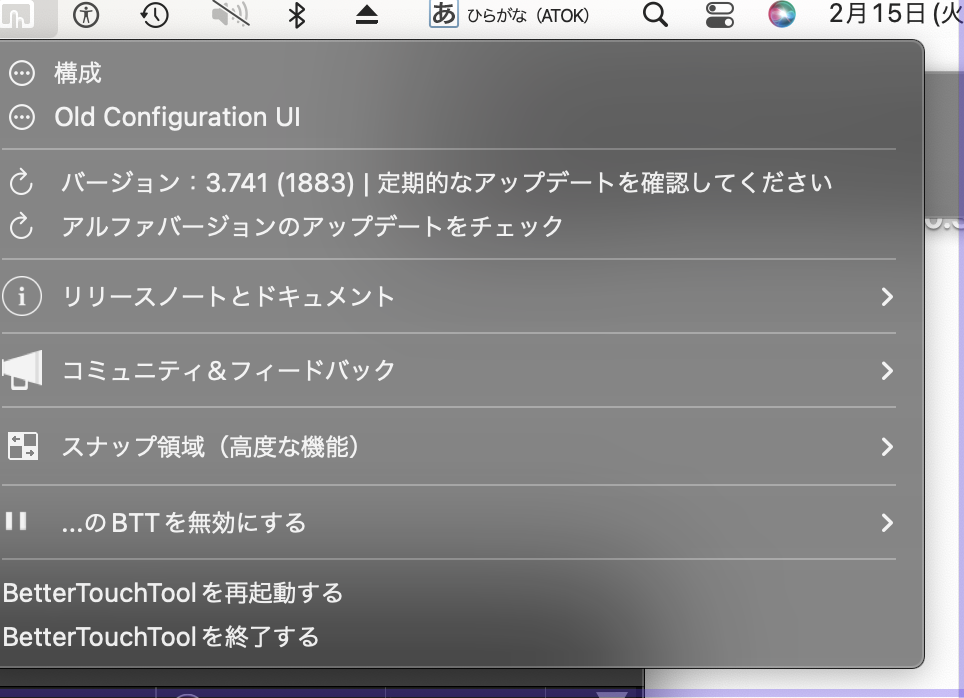The width and height of the screenshot is (964, 698).
Task: Click megaphone icon beside コミュニティ＆フィードバック
Action: [22, 370]
